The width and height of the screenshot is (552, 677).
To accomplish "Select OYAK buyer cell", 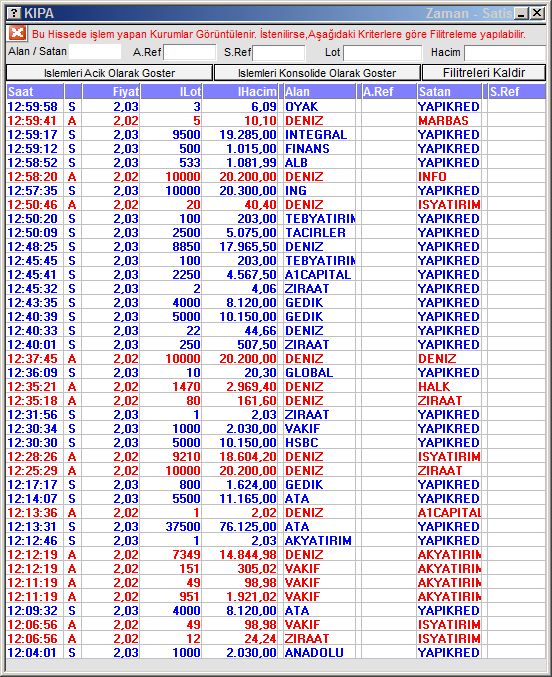I will point(319,106).
